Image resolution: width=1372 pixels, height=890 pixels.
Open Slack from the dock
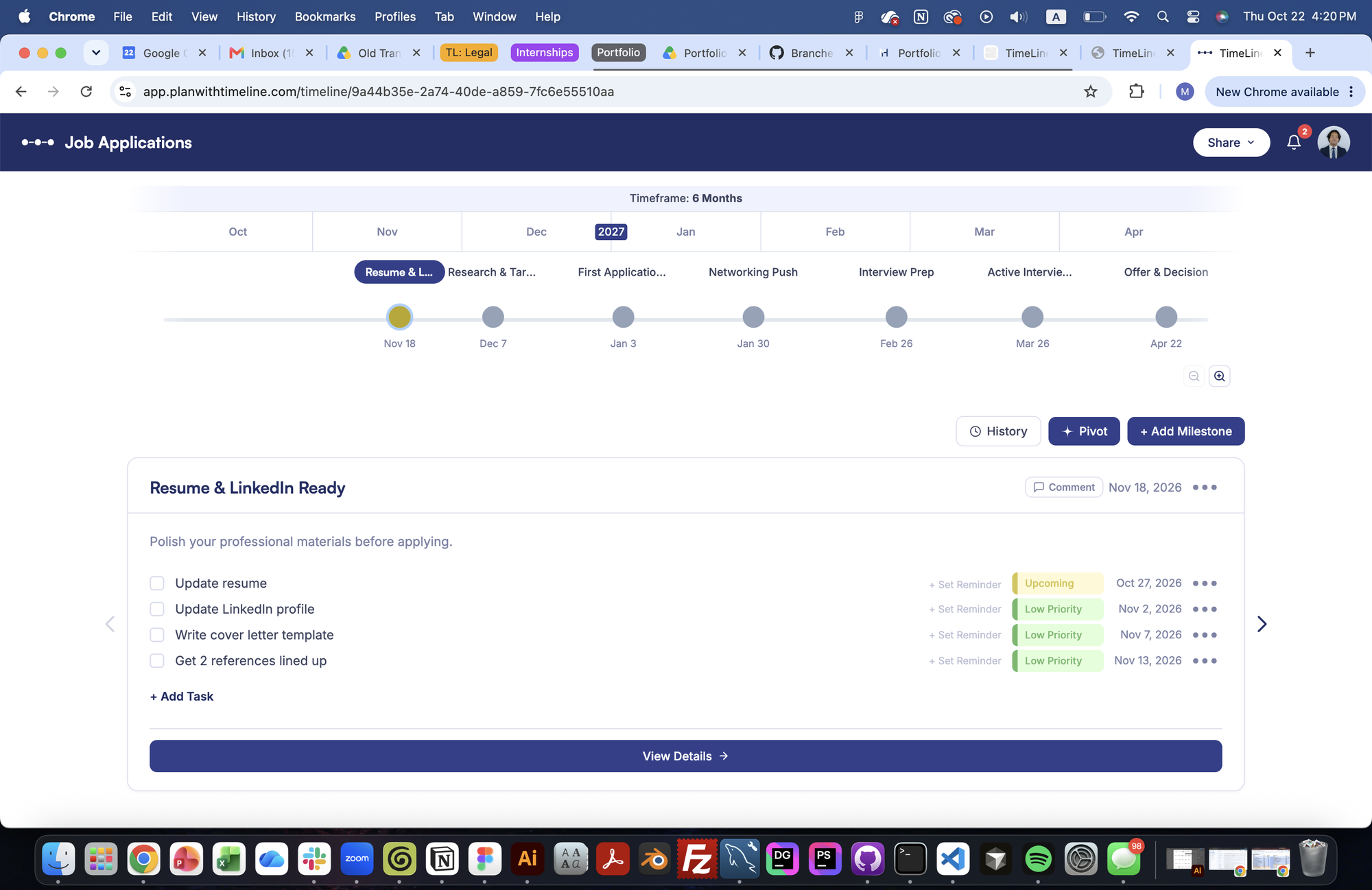(x=314, y=858)
